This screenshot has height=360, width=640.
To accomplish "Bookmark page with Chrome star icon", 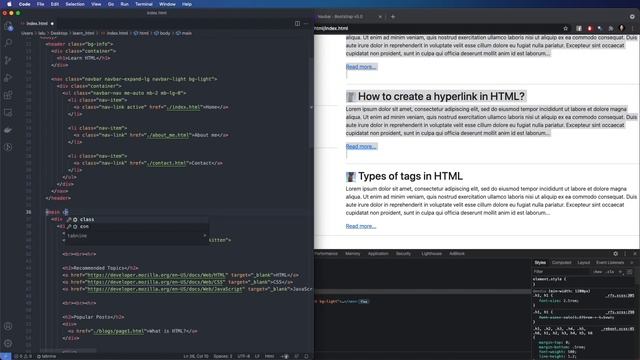I will click(565, 28).
